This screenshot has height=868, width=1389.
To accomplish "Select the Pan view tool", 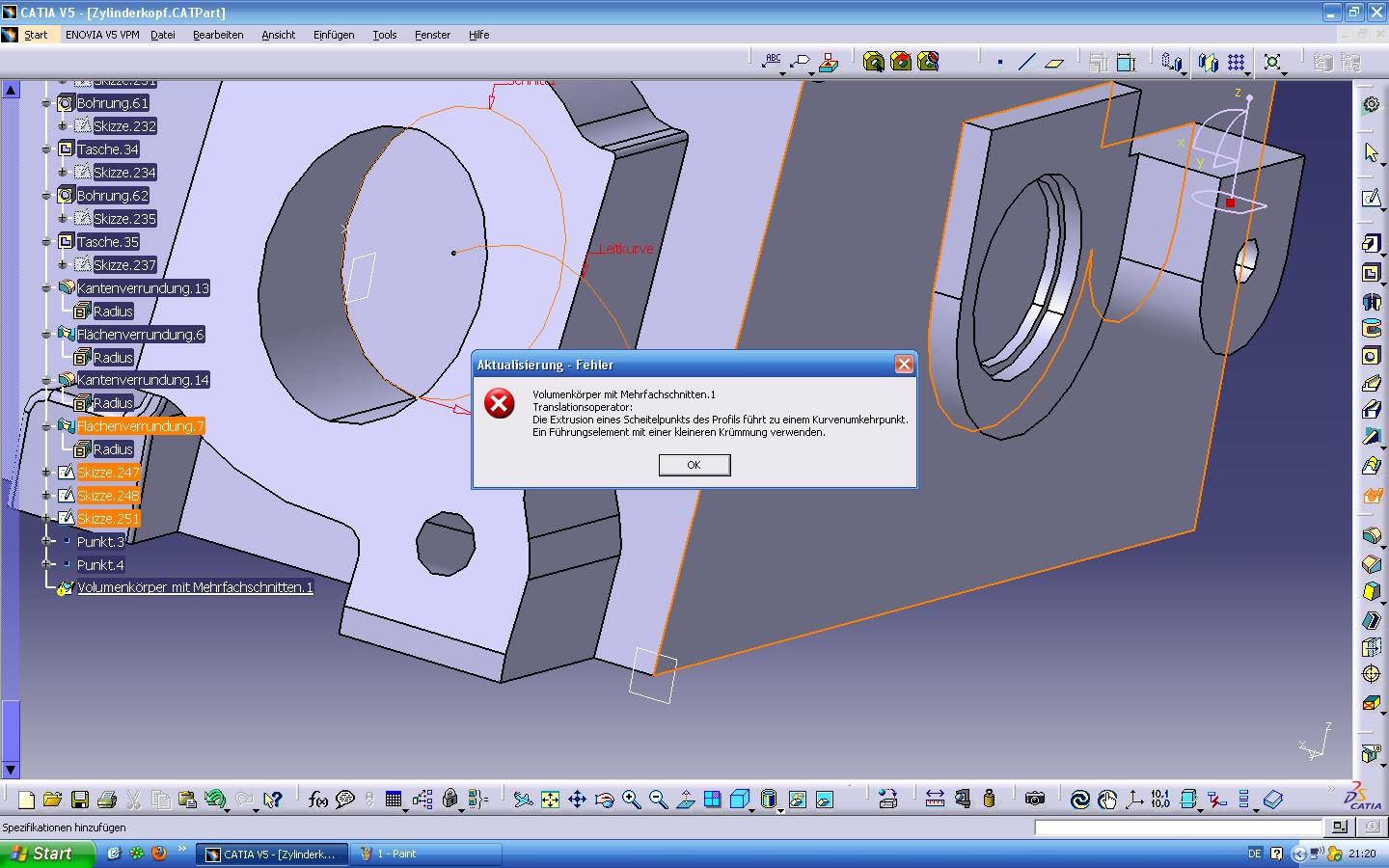I will coord(577,800).
